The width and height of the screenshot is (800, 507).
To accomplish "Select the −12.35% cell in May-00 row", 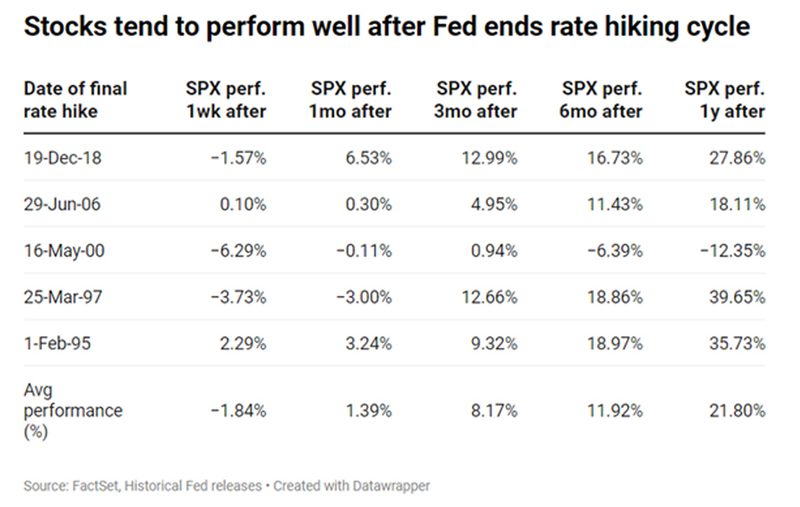I will point(733,250).
